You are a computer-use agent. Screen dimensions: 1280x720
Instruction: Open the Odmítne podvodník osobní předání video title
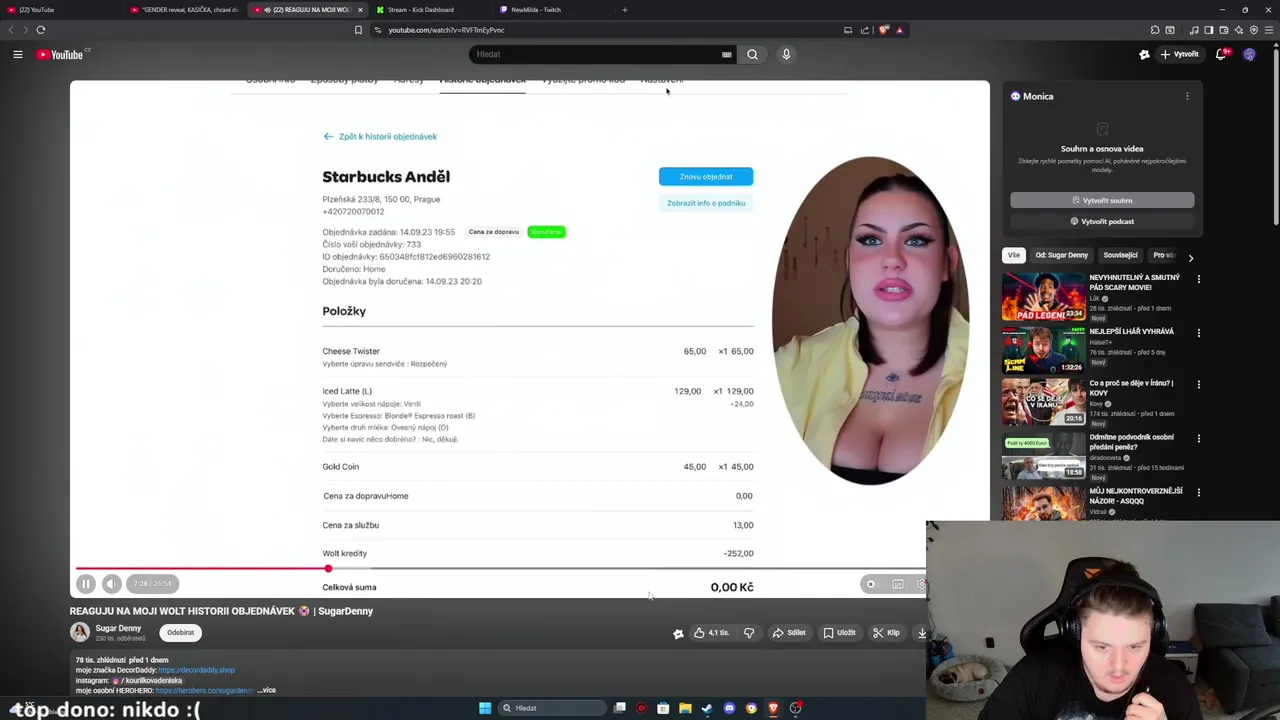(1132, 441)
